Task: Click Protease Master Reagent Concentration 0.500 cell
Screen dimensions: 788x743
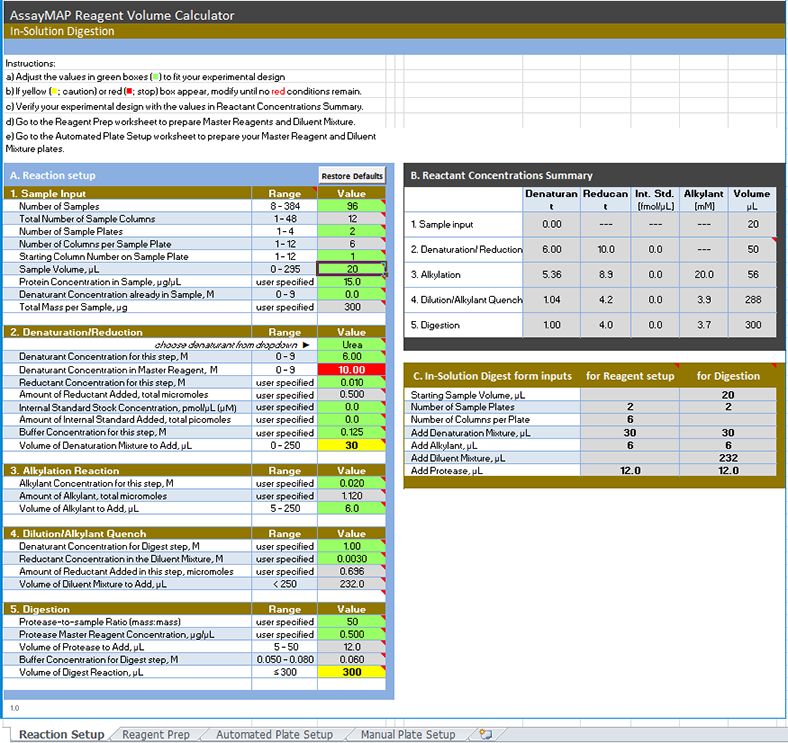Action: click(351, 634)
